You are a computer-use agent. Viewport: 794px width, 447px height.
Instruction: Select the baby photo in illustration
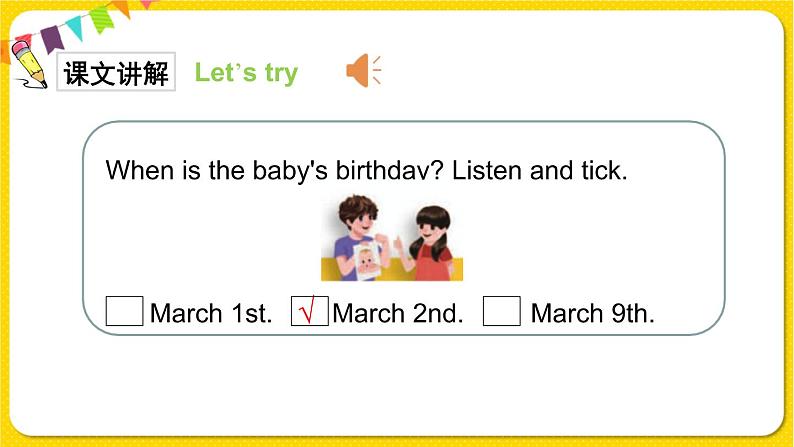tap(368, 261)
